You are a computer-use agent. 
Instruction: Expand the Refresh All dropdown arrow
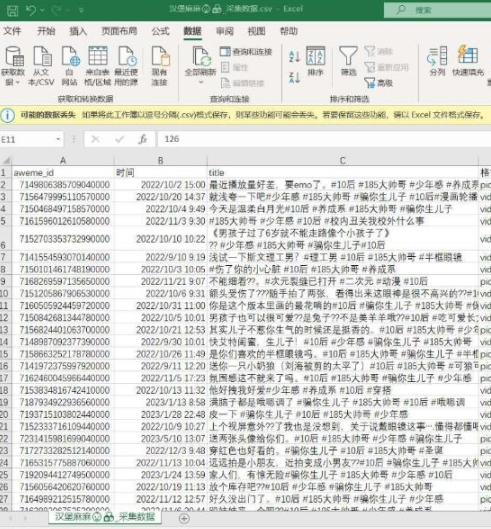point(201,82)
